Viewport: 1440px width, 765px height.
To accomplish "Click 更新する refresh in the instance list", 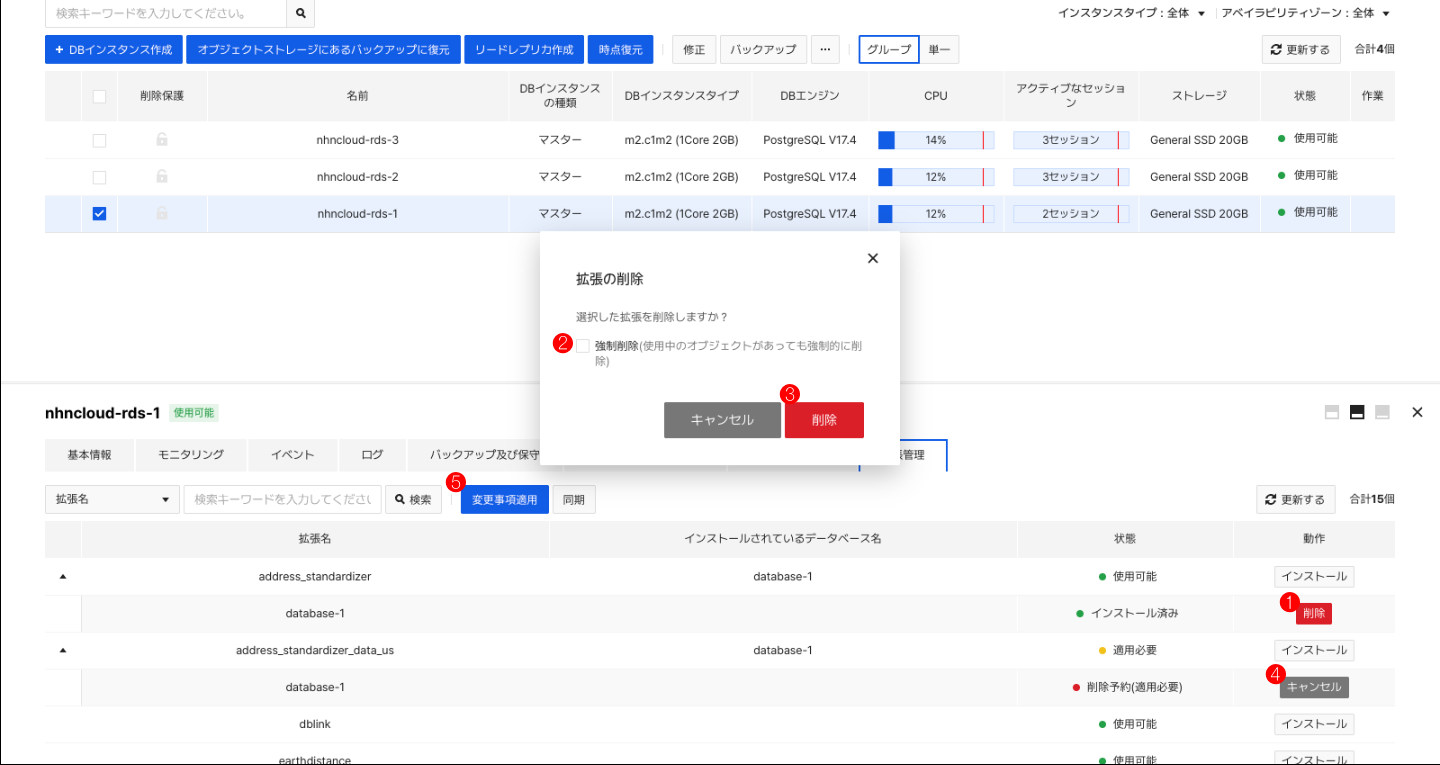I will pyautogui.click(x=1300, y=49).
